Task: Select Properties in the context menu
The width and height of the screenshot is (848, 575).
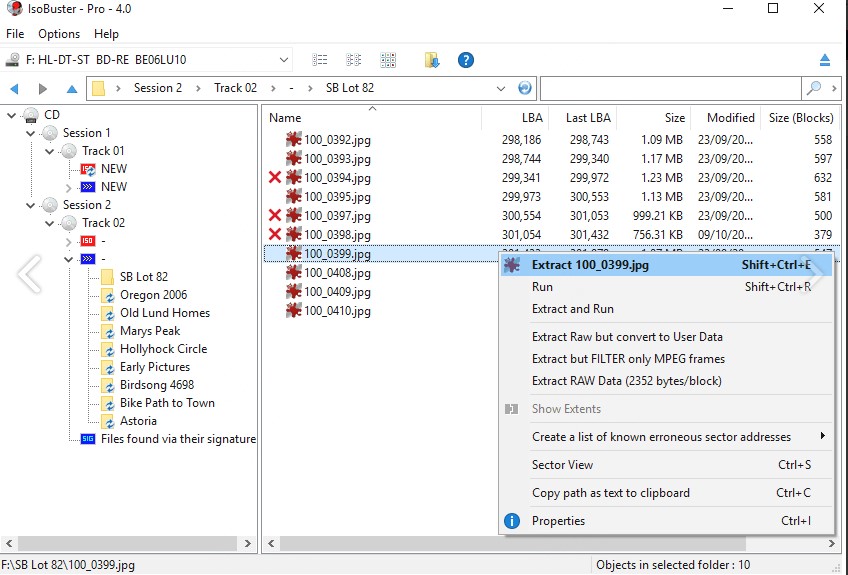Action: point(558,521)
